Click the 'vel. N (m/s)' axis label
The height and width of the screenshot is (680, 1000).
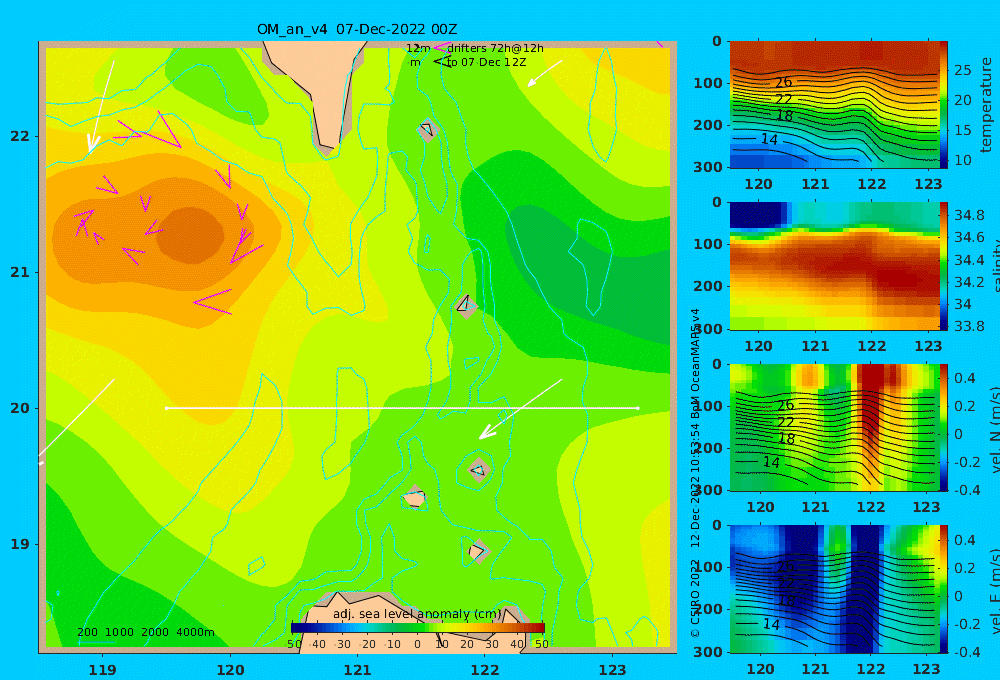click(994, 429)
